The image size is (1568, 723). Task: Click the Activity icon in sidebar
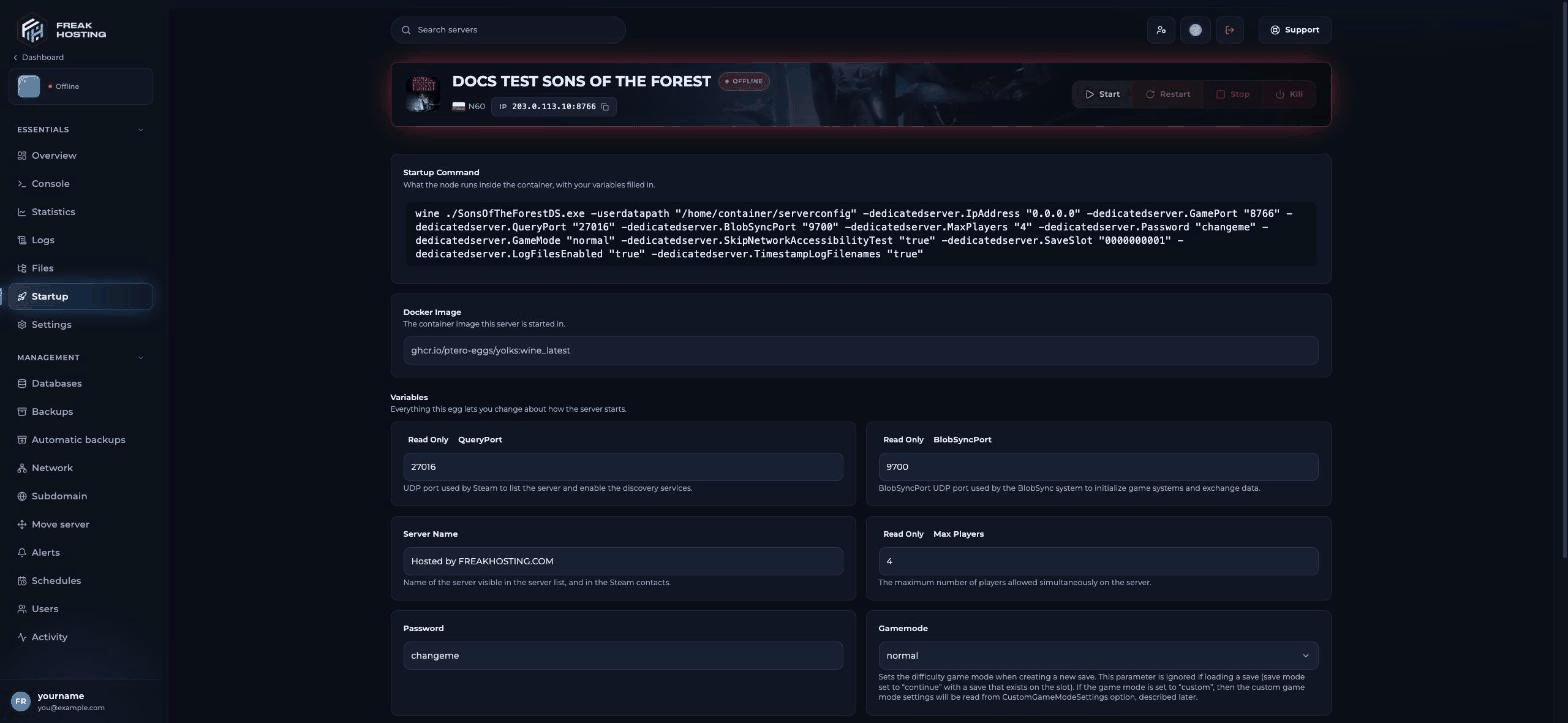click(x=22, y=637)
